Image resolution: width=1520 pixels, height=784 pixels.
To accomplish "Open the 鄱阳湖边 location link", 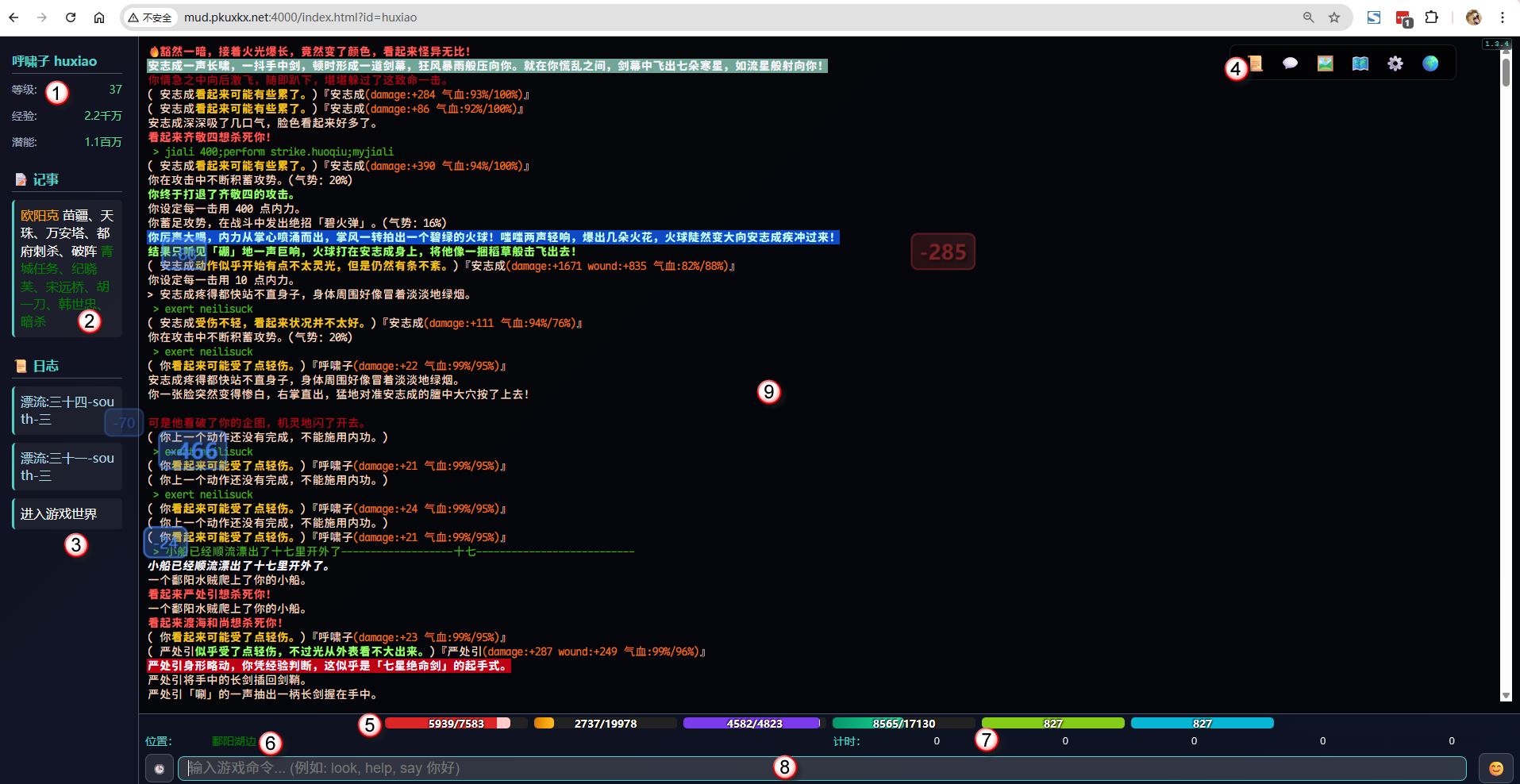I will [x=233, y=740].
